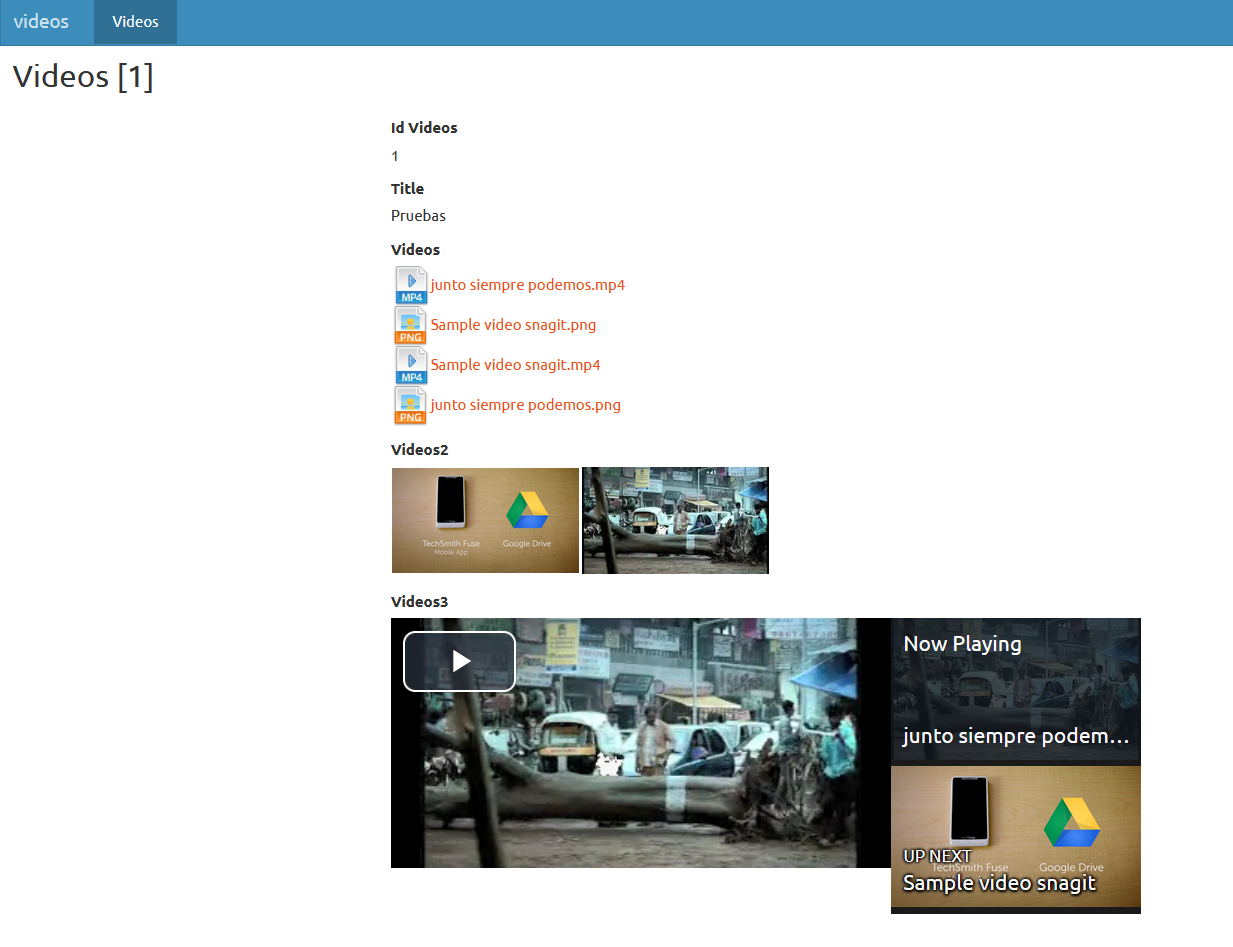Open the junto siempre podemos.mp4 link
Image resolution: width=1233 pixels, height=947 pixels.
527,285
